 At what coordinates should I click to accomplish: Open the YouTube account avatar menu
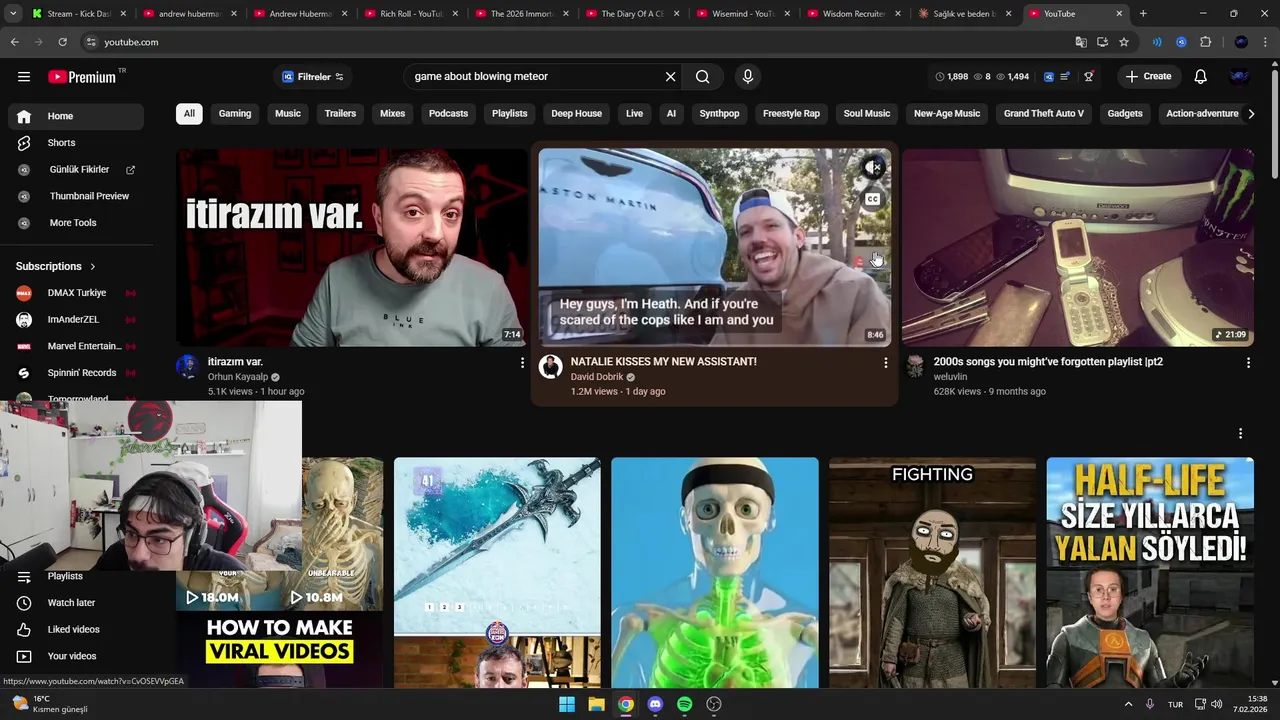(1239, 77)
